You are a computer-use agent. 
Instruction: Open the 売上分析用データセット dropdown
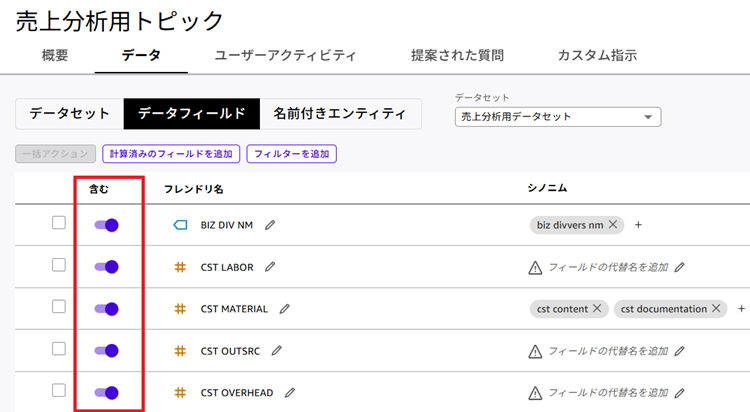558,117
